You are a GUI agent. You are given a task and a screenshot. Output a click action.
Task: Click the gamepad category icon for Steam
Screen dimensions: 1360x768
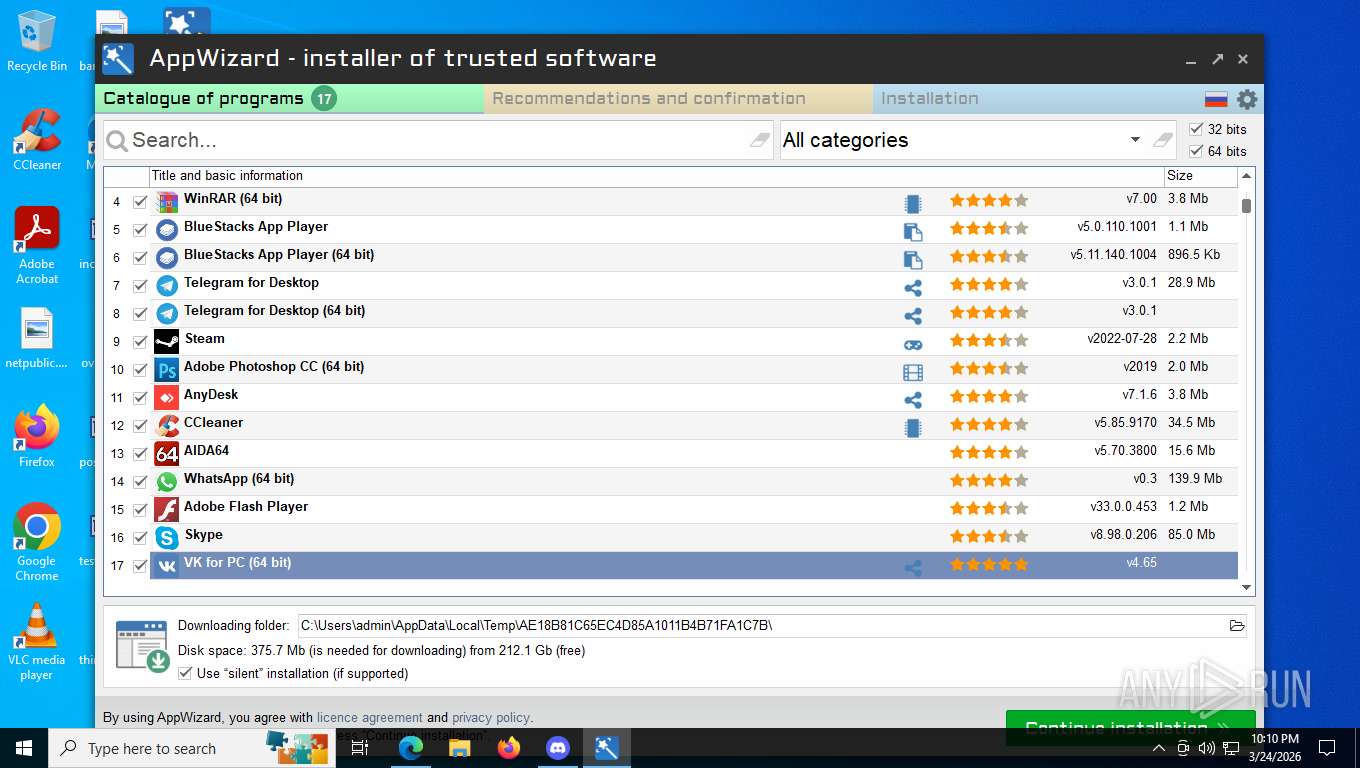[913, 344]
